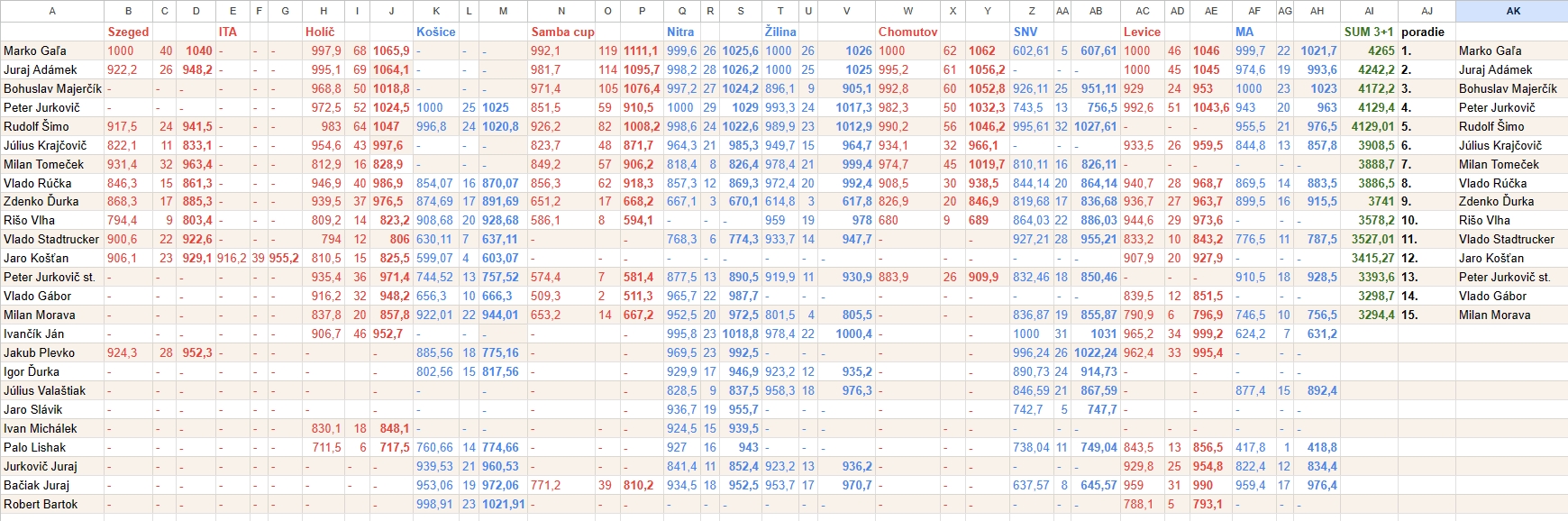Select column W header

pyautogui.click(x=907, y=11)
